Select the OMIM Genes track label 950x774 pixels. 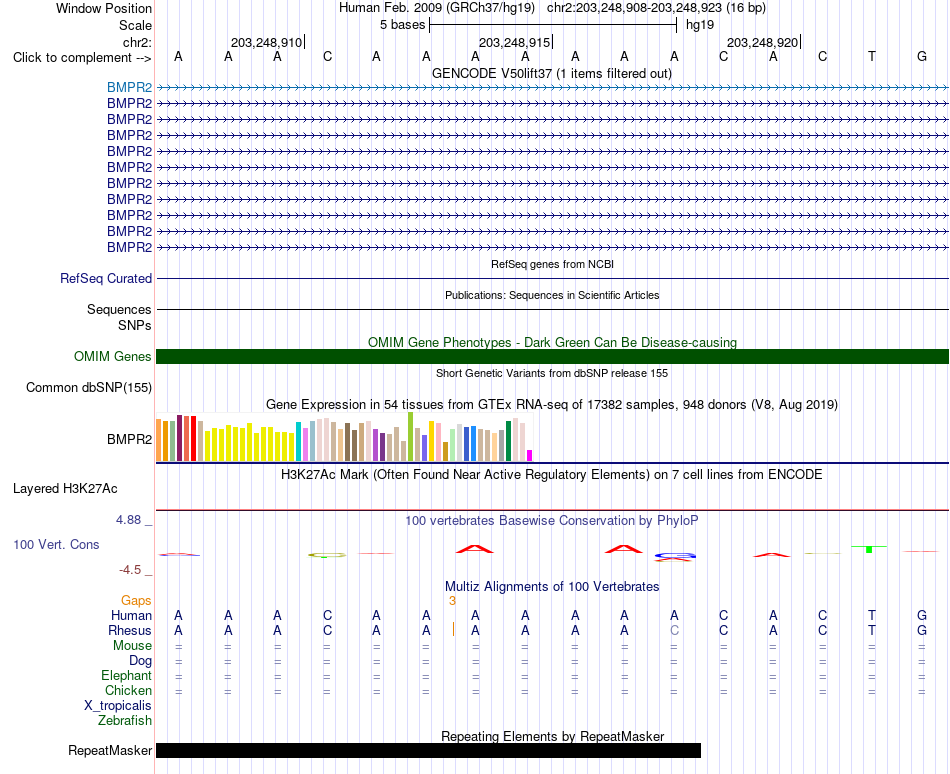pyautogui.click(x=112, y=357)
